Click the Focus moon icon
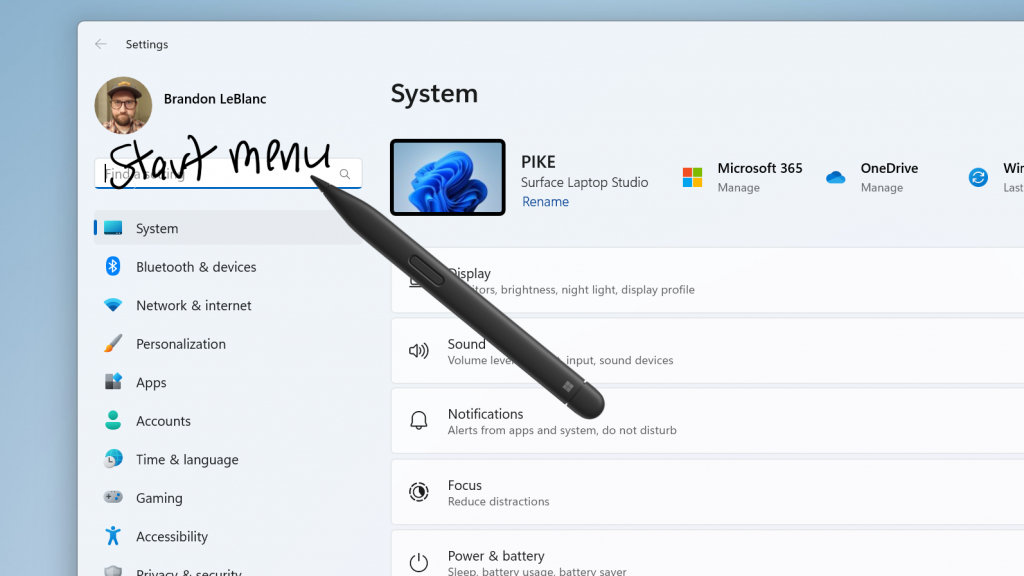This screenshot has width=1024, height=576. [x=418, y=491]
